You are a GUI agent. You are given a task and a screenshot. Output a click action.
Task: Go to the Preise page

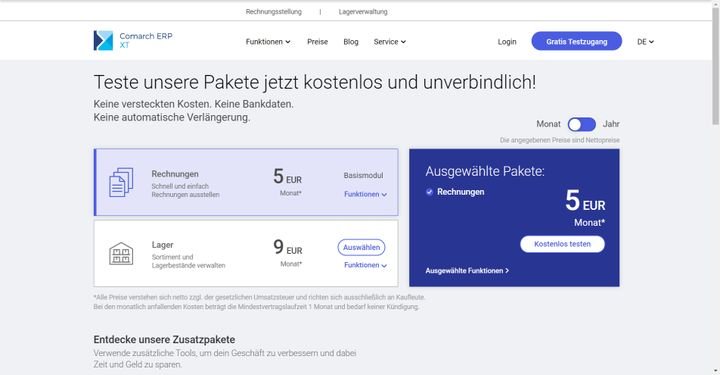317,42
